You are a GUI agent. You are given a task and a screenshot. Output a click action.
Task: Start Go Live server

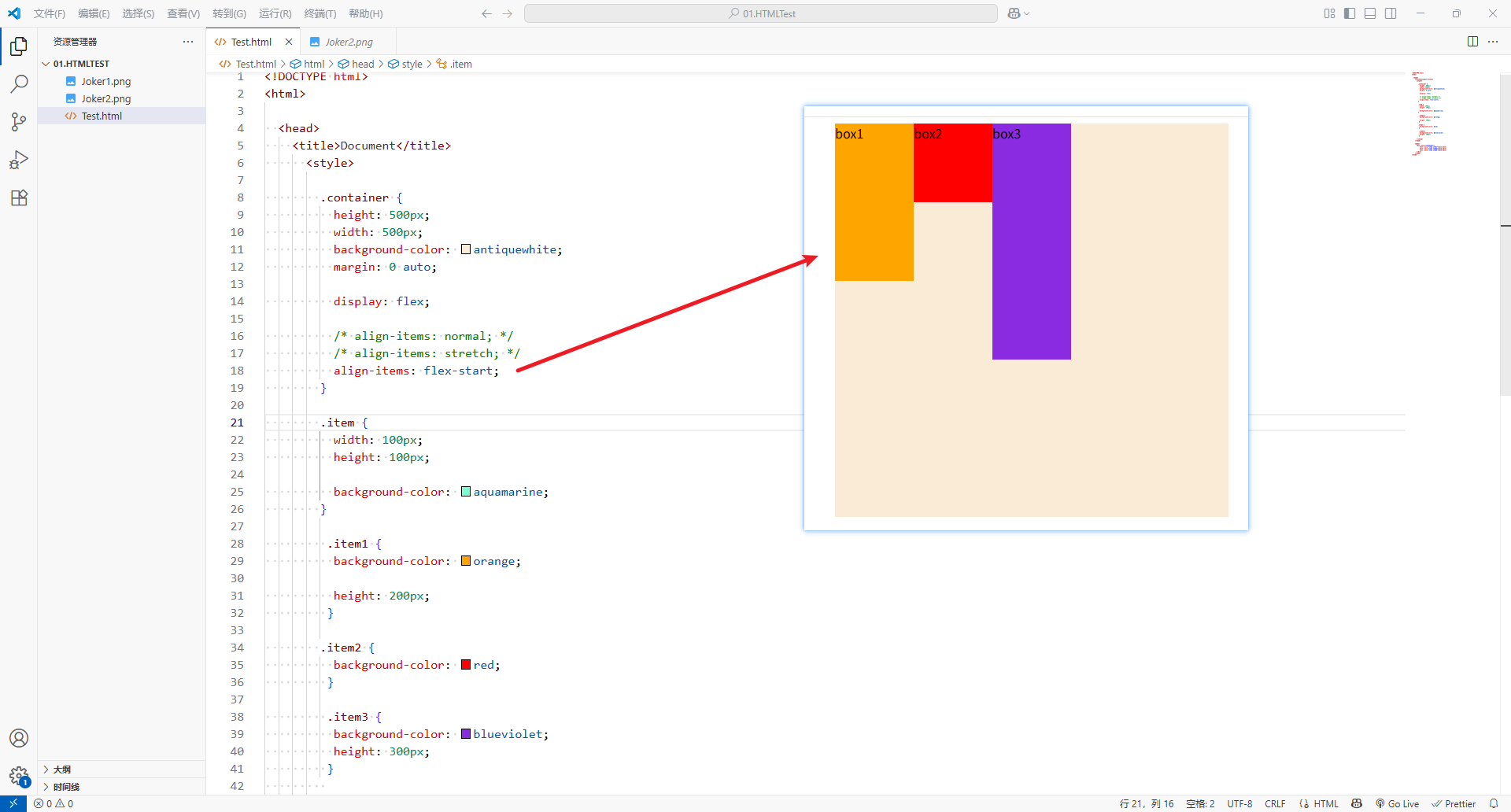pos(1397,803)
